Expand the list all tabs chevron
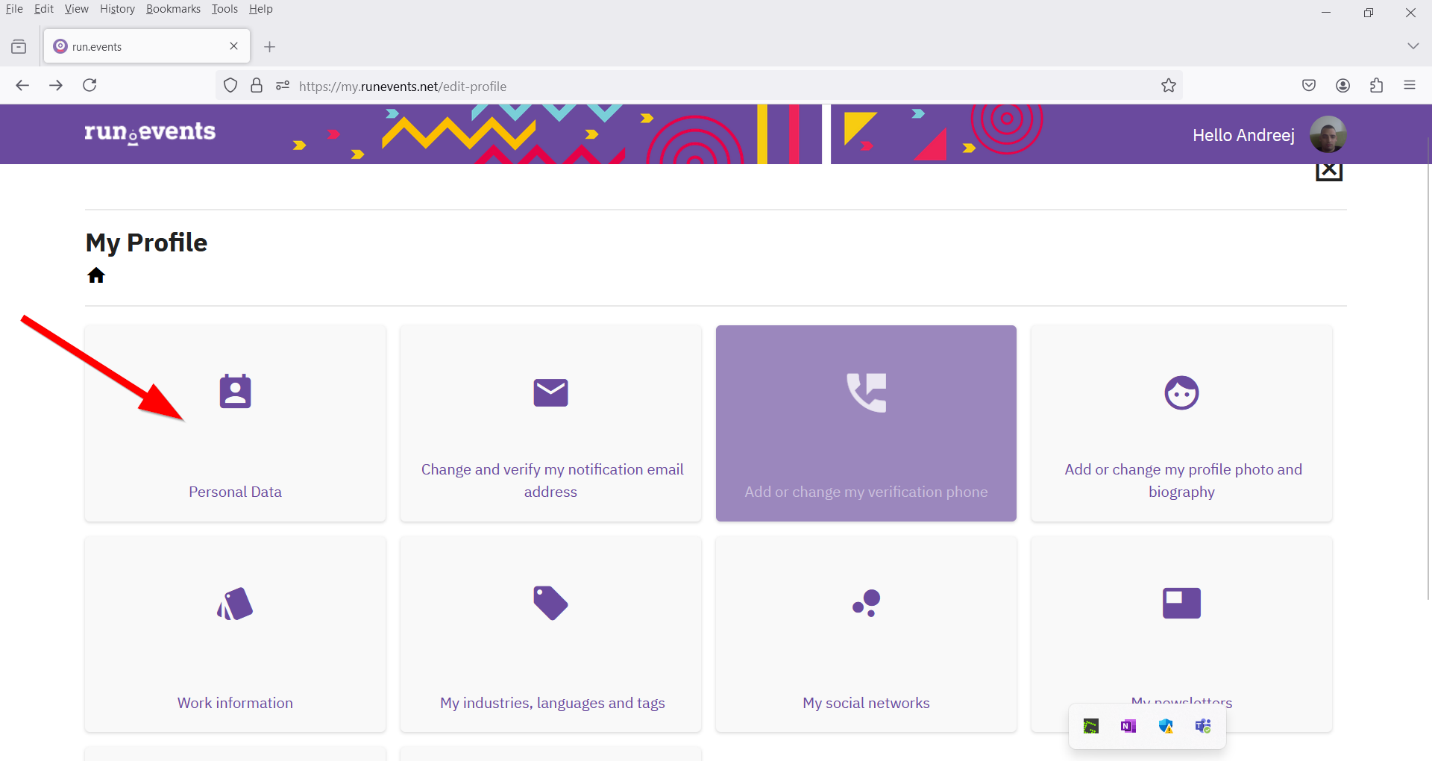The height and width of the screenshot is (761, 1432). (x=1413, y=46)
